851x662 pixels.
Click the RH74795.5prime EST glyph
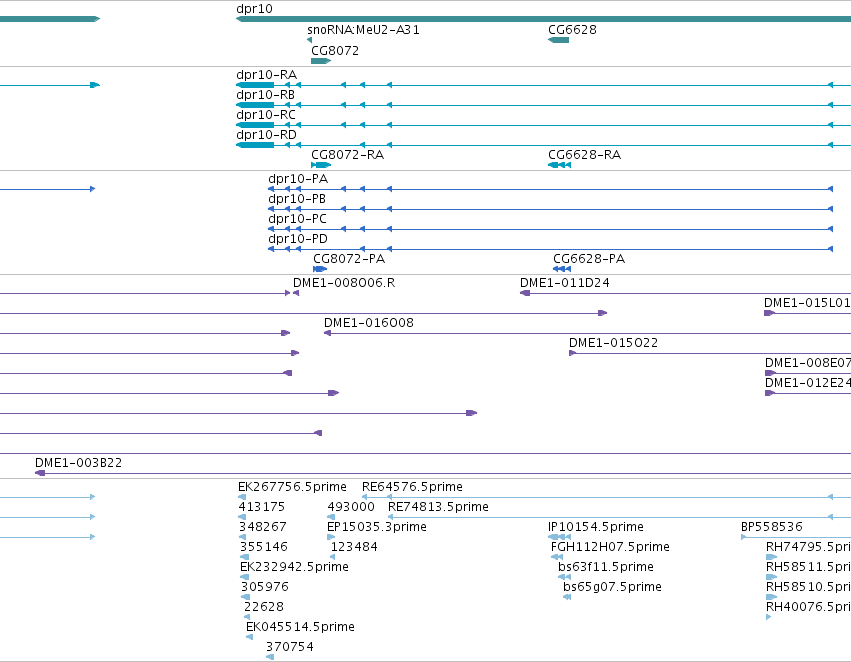click(x=771, y=557)
